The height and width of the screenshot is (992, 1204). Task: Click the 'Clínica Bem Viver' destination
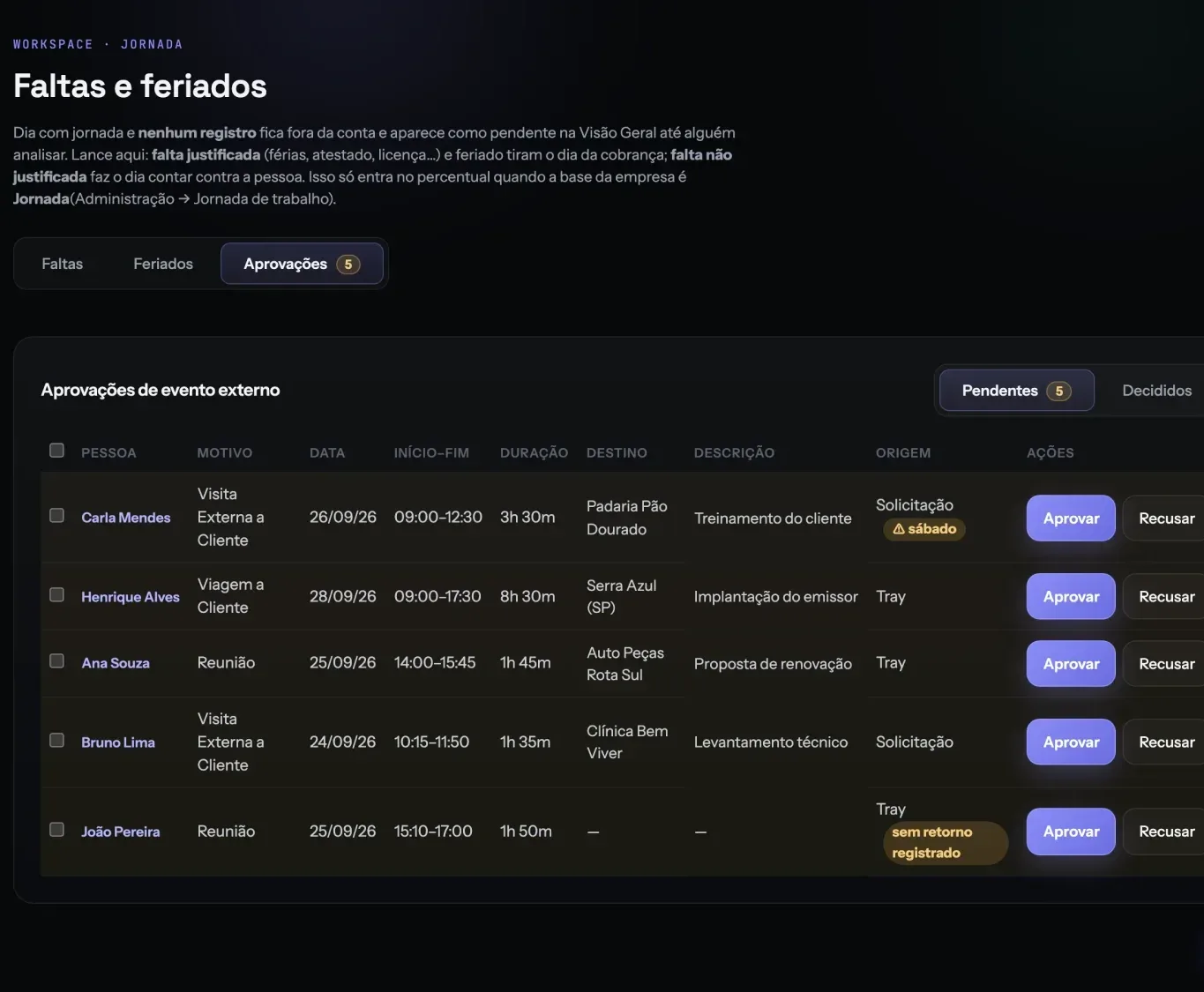click(x=627, y=742)
